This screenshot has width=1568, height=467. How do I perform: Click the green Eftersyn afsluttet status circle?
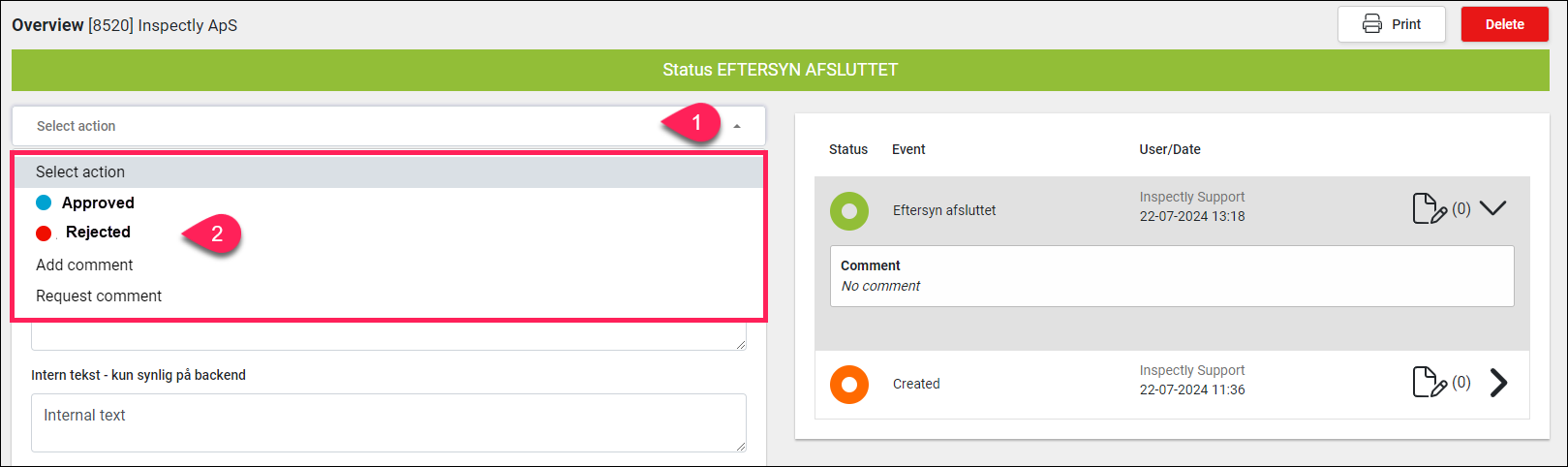[849, 210]
